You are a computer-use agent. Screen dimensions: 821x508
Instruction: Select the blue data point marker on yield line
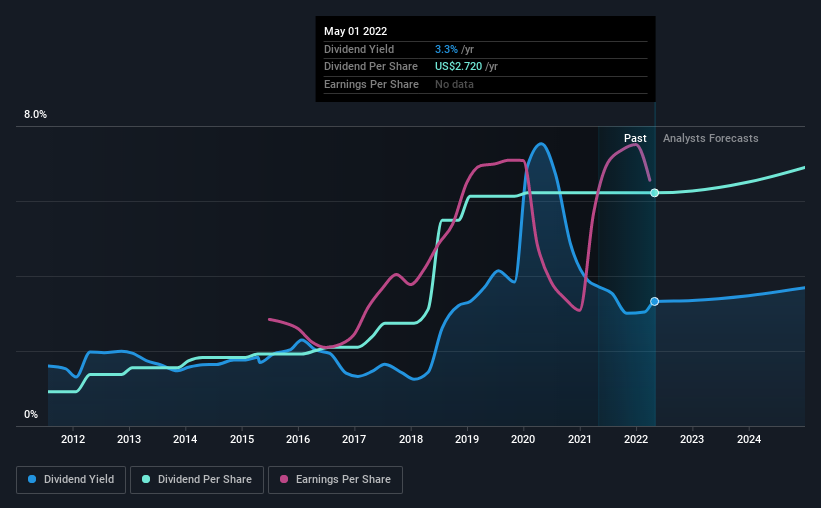coord(654,301)
